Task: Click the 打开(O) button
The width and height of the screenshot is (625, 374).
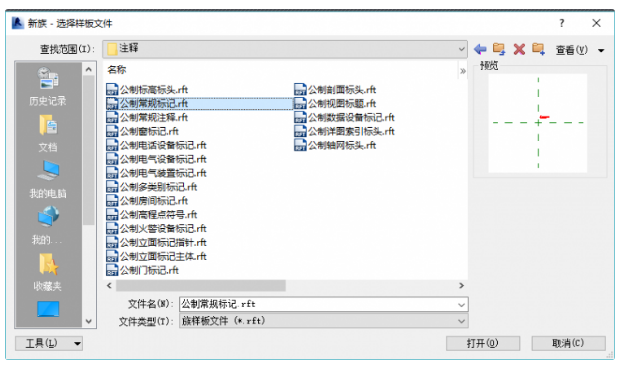Action: tap(483, 343)
